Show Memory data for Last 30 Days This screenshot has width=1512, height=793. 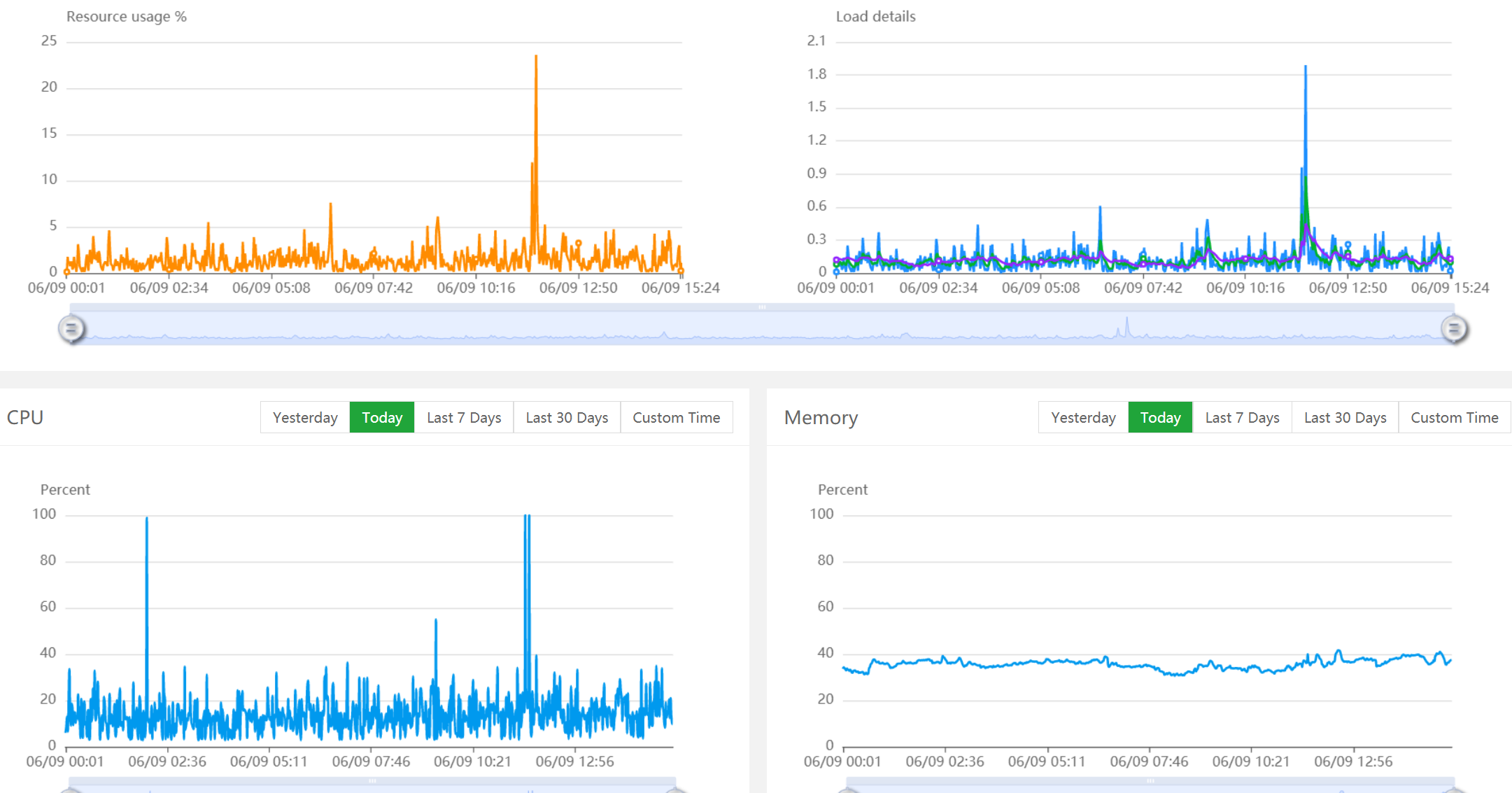(x=1345, y=418)
